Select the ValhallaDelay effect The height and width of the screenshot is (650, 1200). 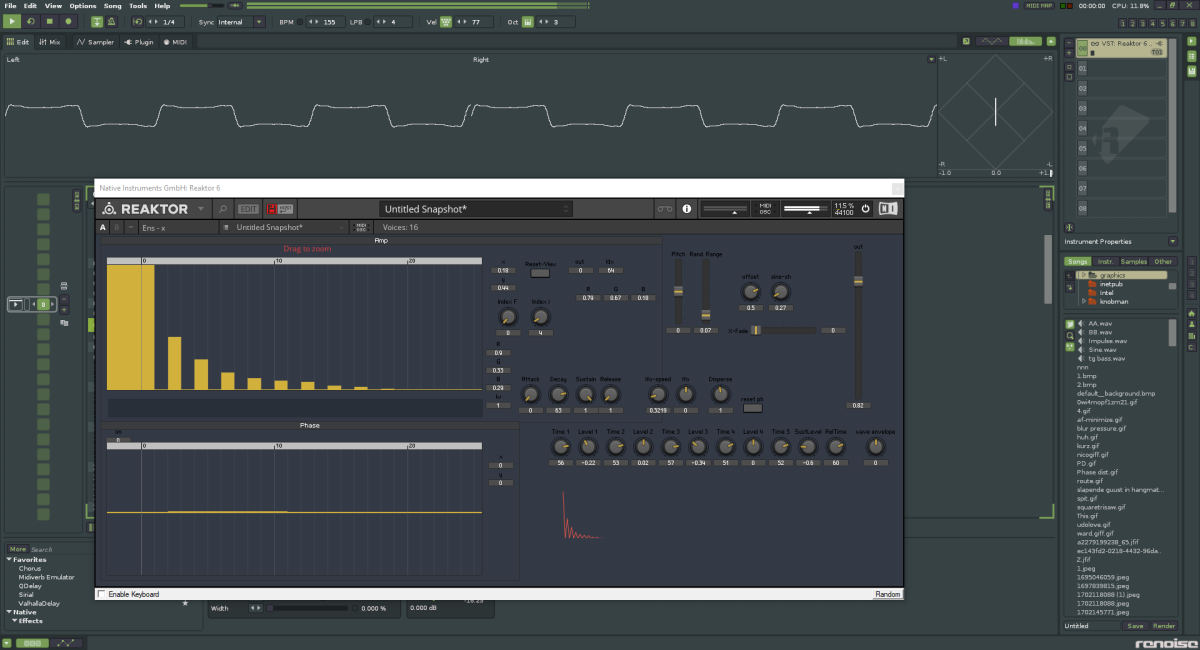(x=39, y=603)
